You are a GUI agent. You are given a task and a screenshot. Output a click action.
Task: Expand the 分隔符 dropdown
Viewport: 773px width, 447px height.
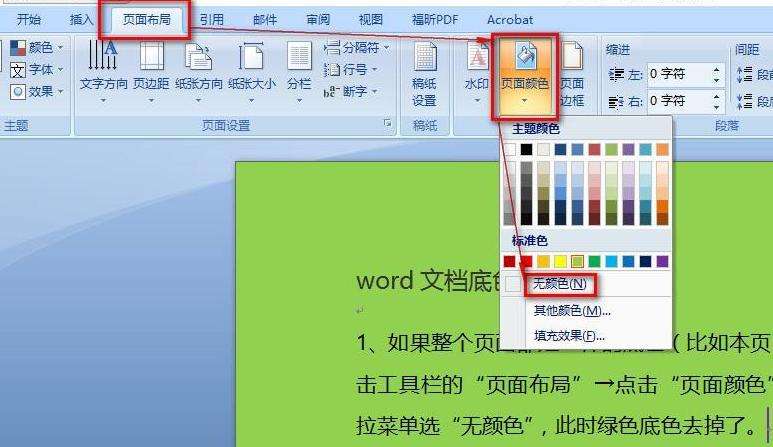tap(358, 48)
